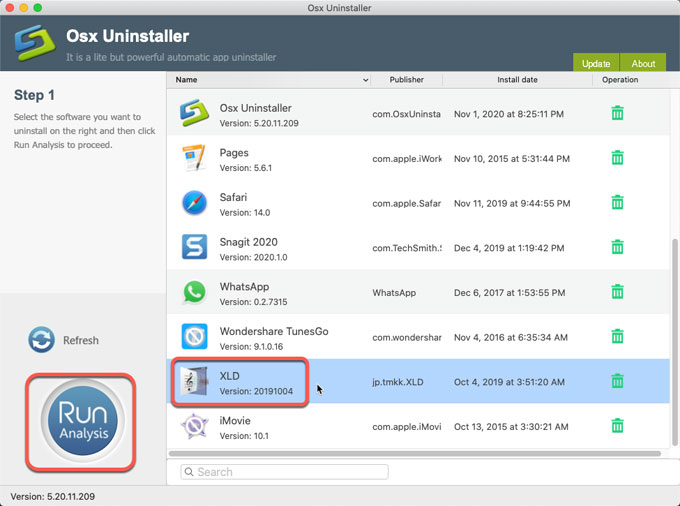Click Version: 9.1.0.16 text
Image resolution: width=680 pixels, height=506 pixels.
(x=251, y=346)
